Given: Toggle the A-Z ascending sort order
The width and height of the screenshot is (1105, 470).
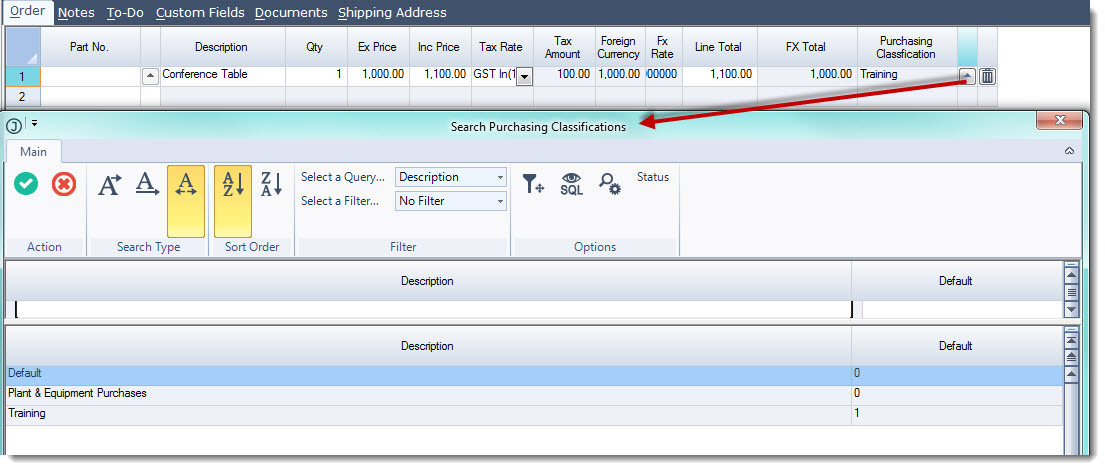Looking at the screenshot, I should pos(233,201).
